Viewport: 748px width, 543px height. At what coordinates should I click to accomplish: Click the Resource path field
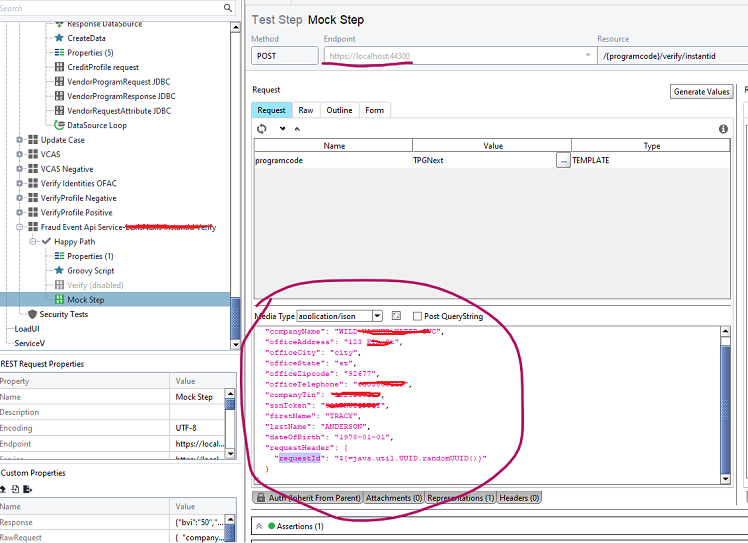click(x=673, y=56)
